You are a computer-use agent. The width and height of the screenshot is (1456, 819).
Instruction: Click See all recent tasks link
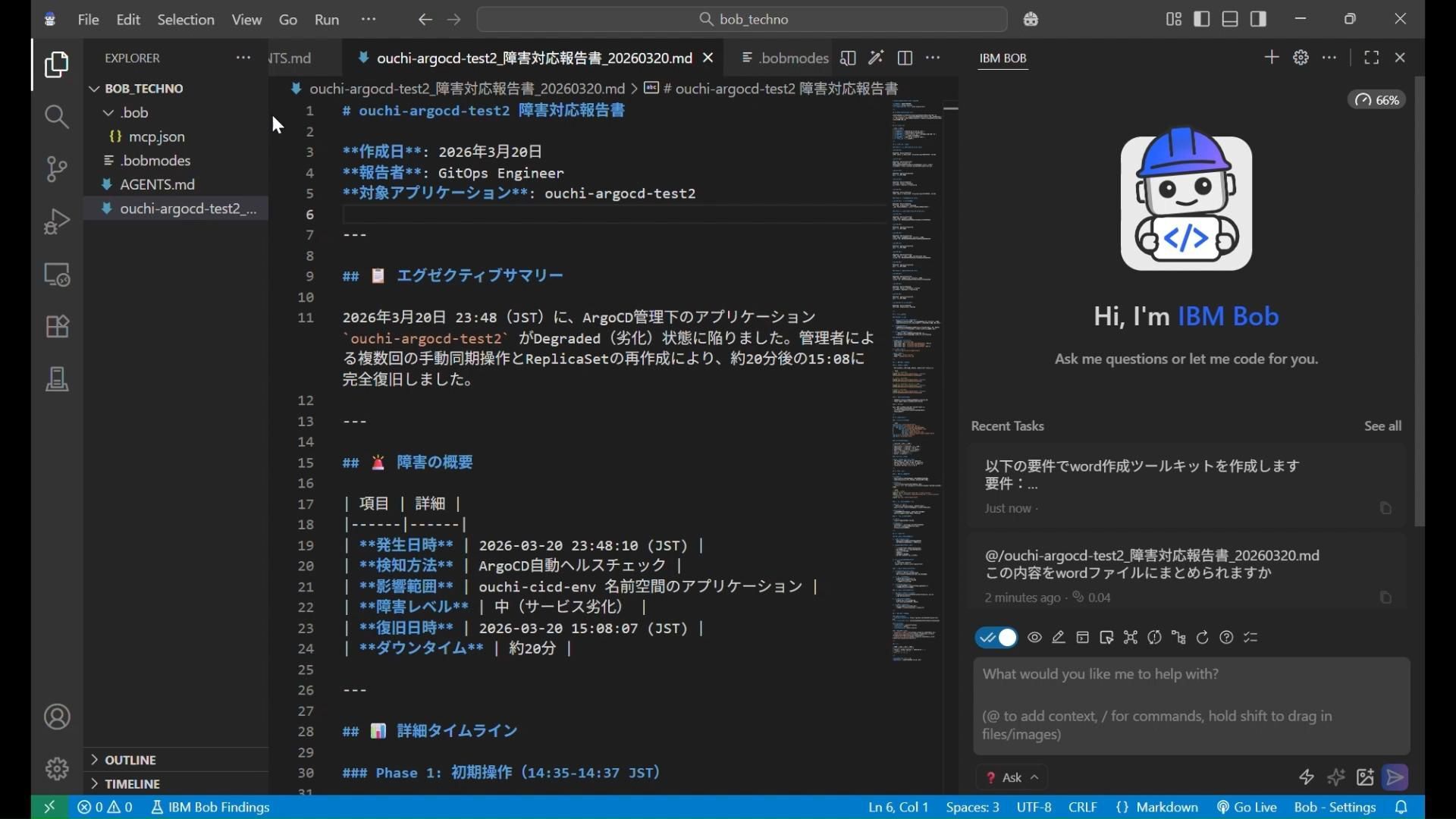1382,426
